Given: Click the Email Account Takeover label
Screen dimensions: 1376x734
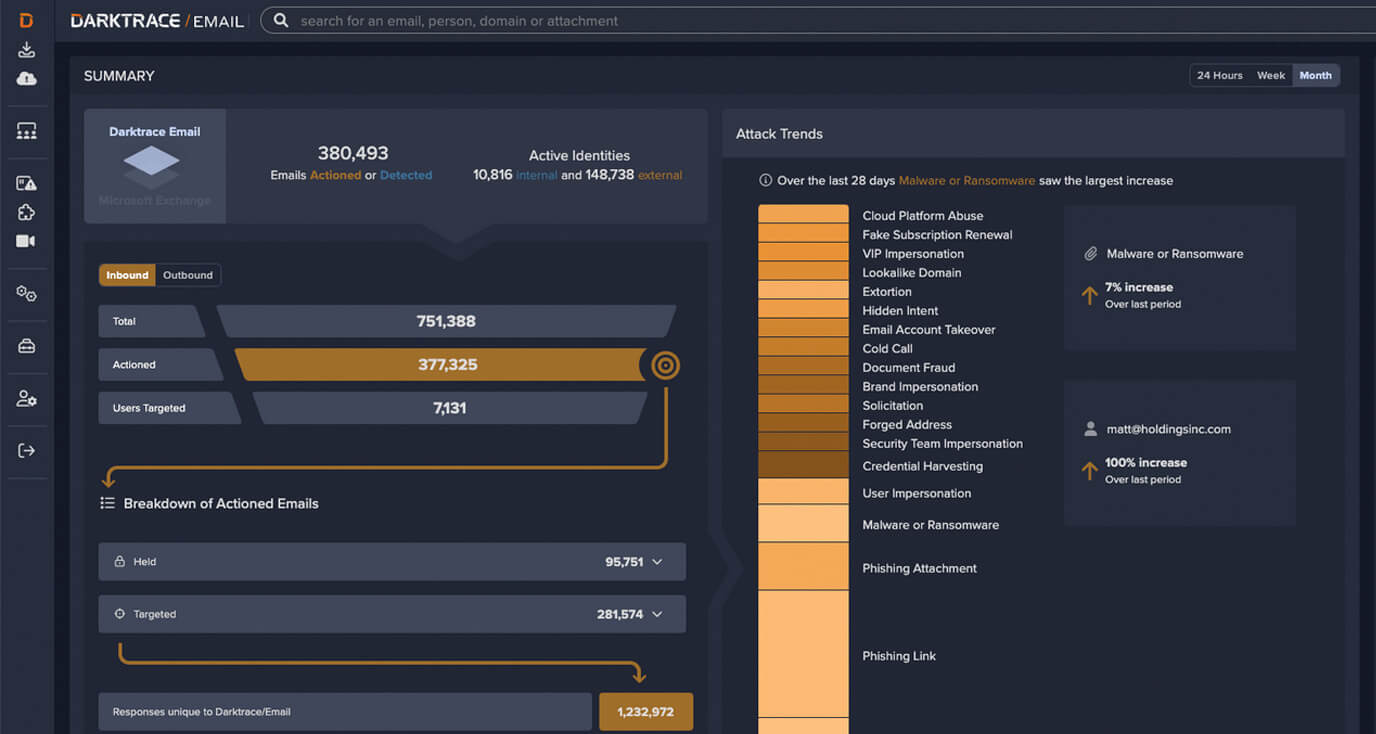Looking at the screenshot, I should click(929, 330).
